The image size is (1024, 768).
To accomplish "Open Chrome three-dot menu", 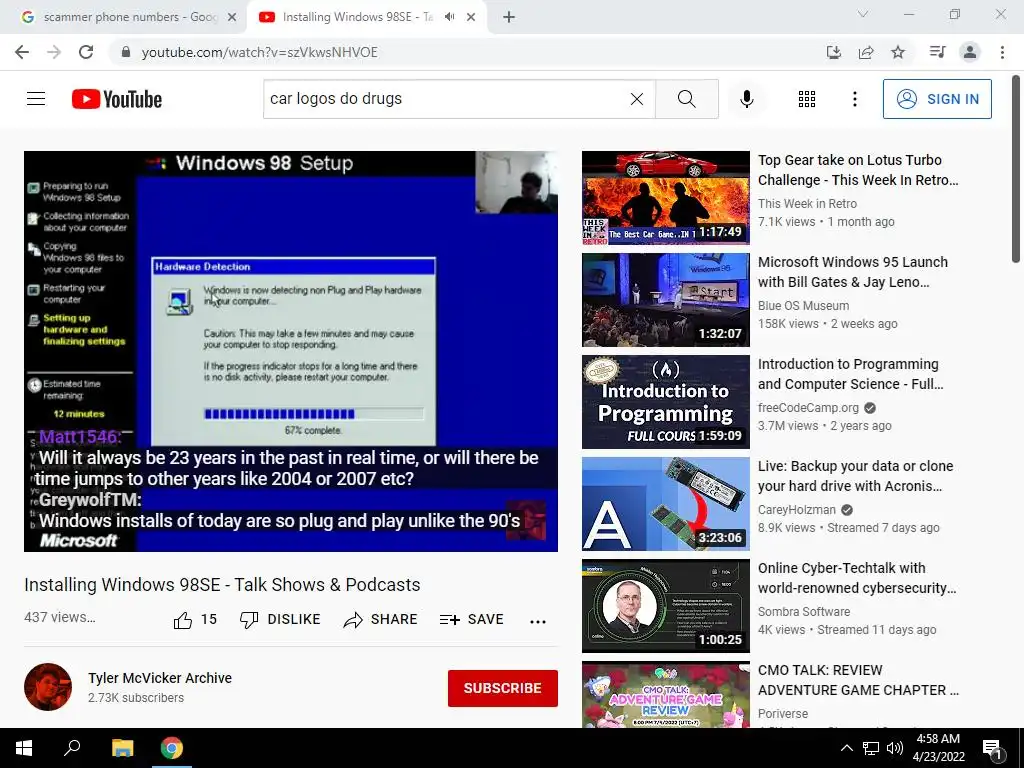I will [x=1002, y=52].
